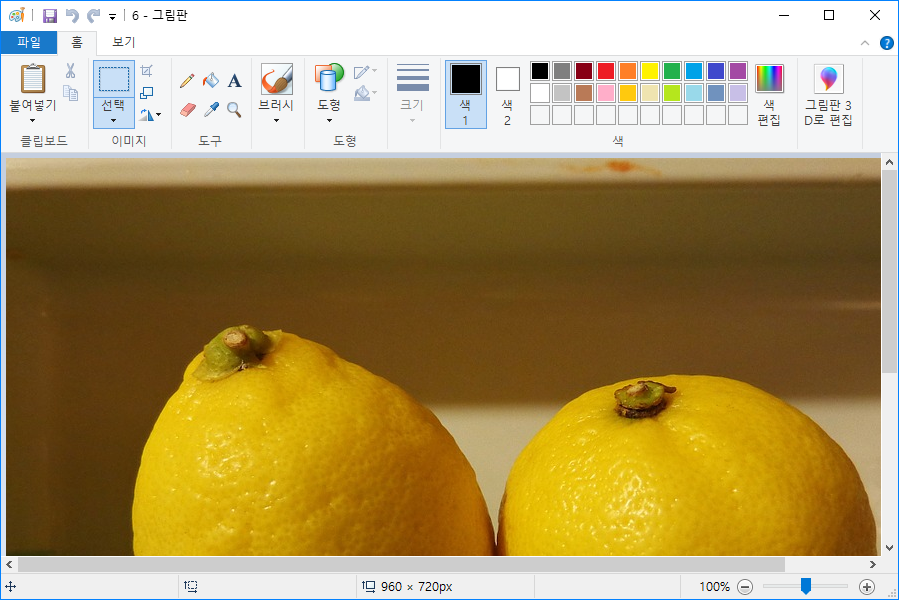899x600 pixels.
Task: Pick the dark red color swatch
Action: pyautogui.click(x=584, y=71)
